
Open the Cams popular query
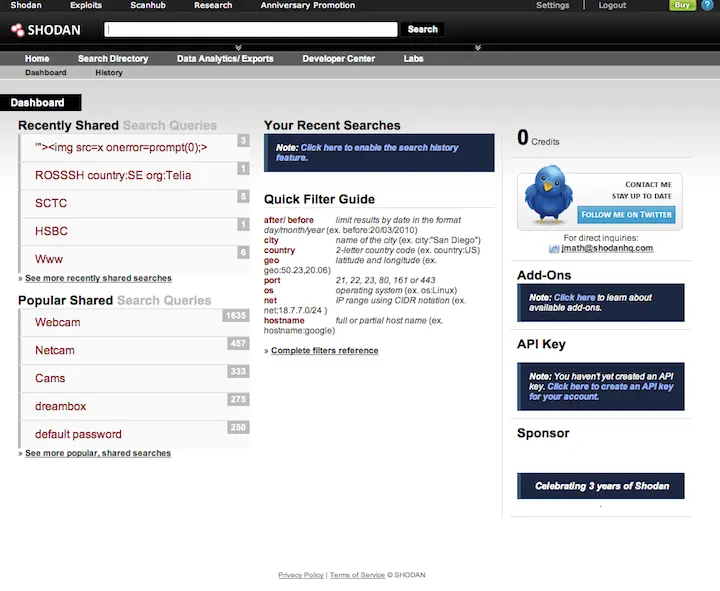tap(50, 378)
